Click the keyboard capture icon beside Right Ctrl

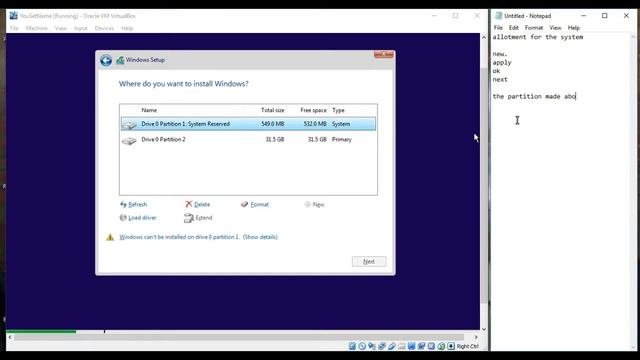(x=451, y=346)
